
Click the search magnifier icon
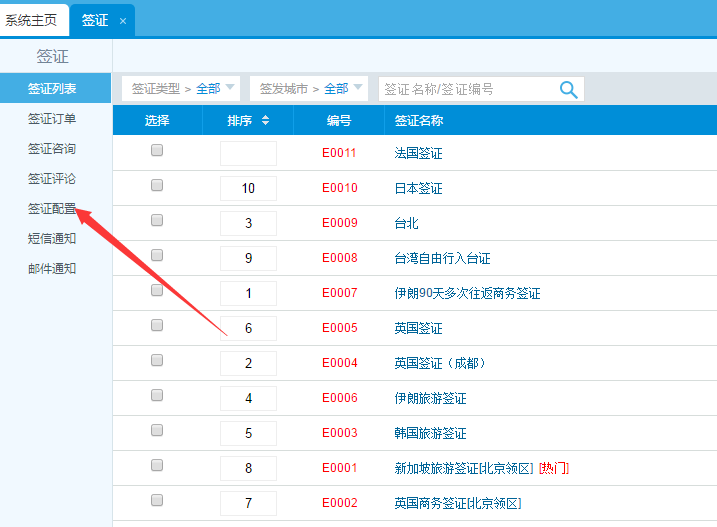tap(568, 89)
